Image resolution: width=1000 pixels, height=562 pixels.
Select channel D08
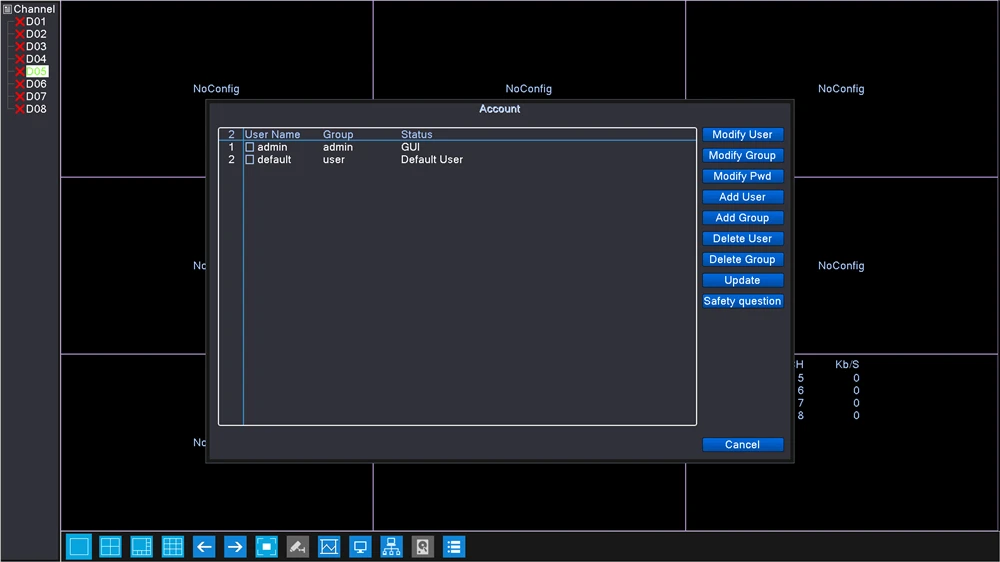tap(36, 108)
